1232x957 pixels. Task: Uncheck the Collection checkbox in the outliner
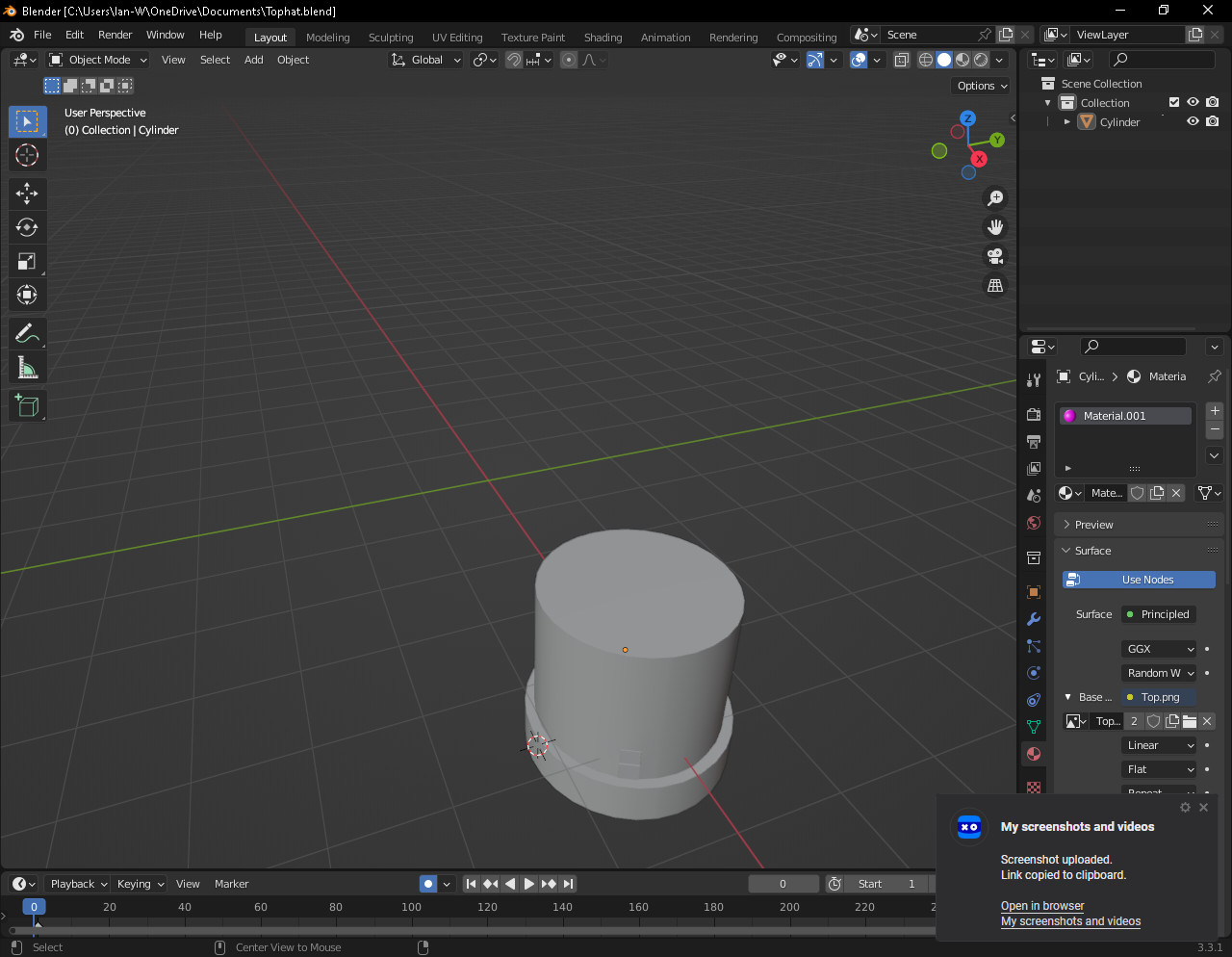coord(1174,102)
